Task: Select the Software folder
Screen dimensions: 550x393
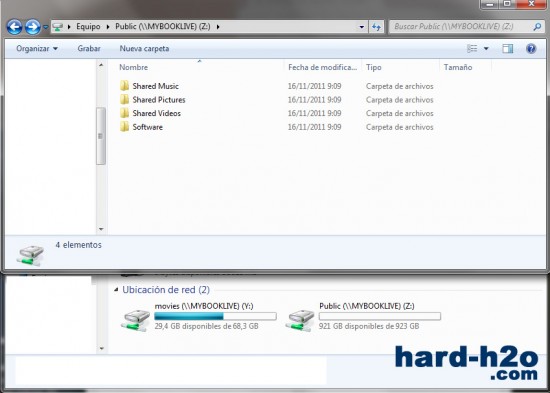Action: [x=141, y=127]
